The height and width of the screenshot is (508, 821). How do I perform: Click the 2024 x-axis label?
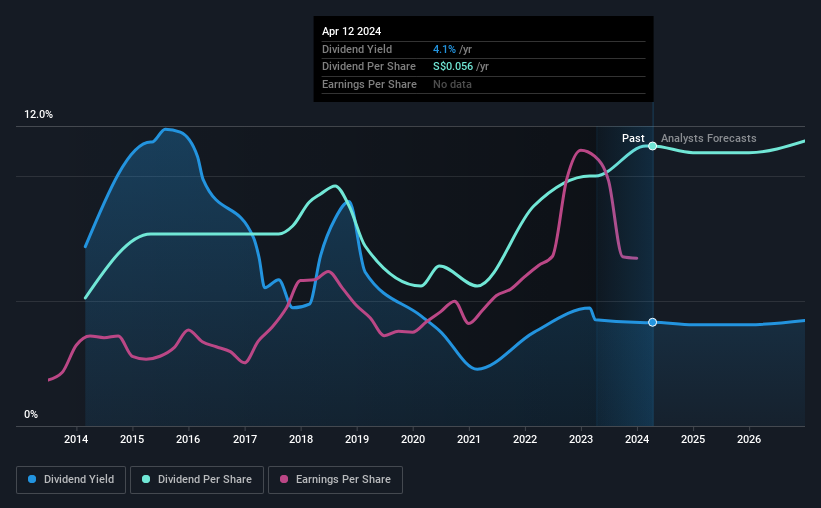(637, 439)
